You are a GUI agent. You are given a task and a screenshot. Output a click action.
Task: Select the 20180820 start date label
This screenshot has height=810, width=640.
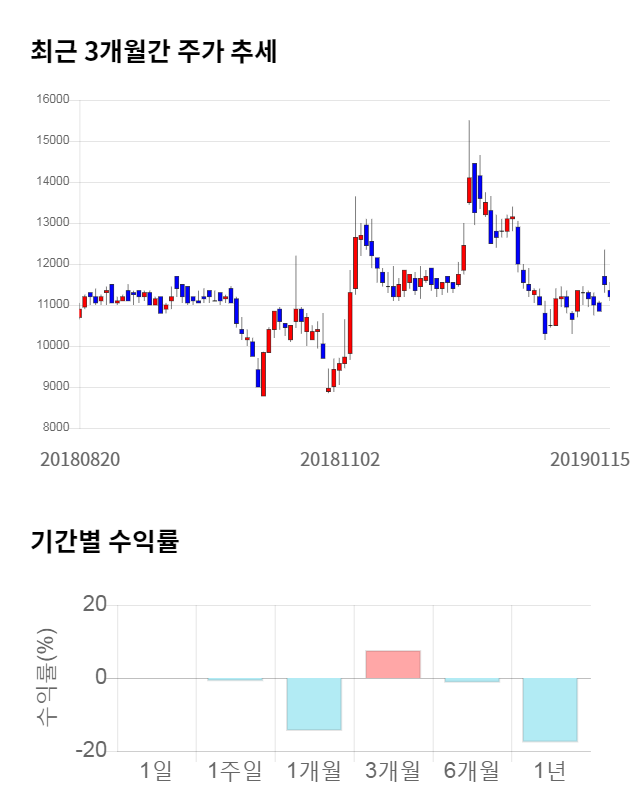point(80,459)
